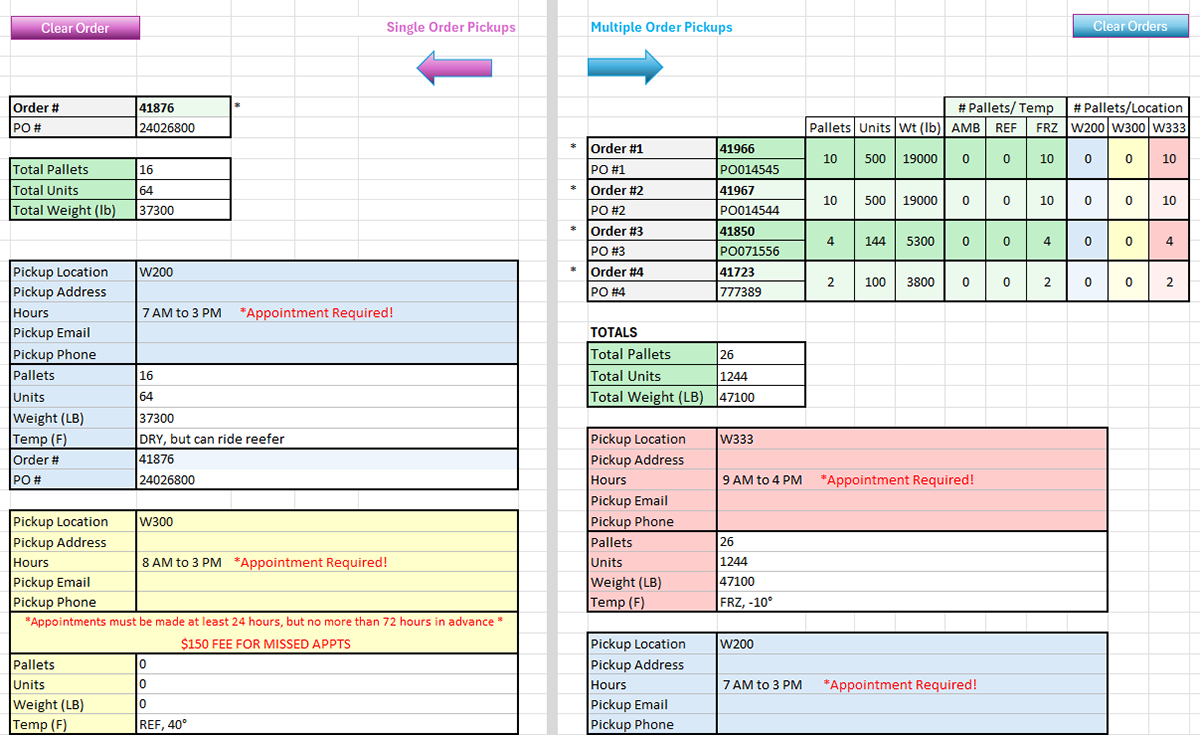Select the # Pallets/ Temp header

tap(1005, 107)
